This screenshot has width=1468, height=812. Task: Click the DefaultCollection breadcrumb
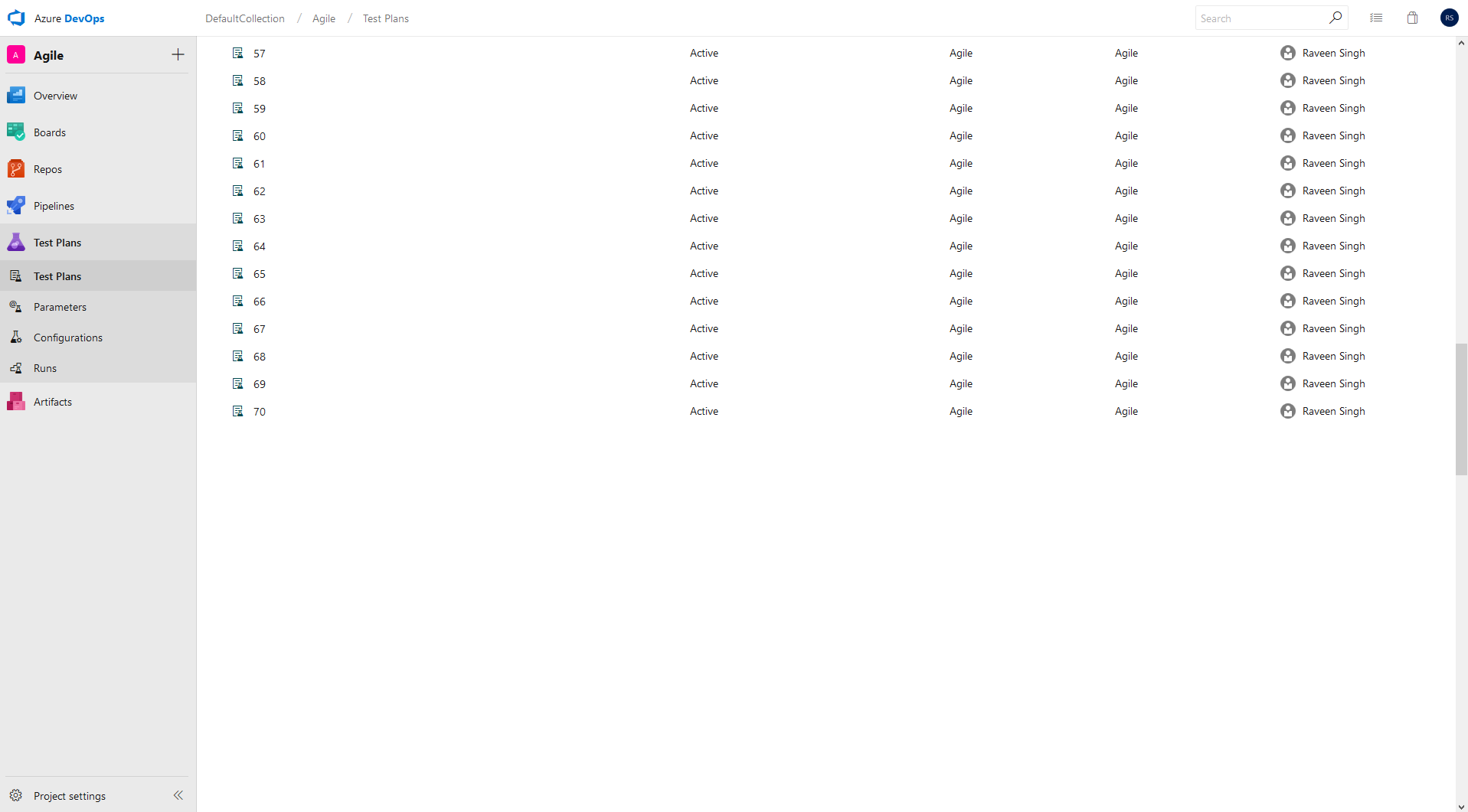coord(244,18)
